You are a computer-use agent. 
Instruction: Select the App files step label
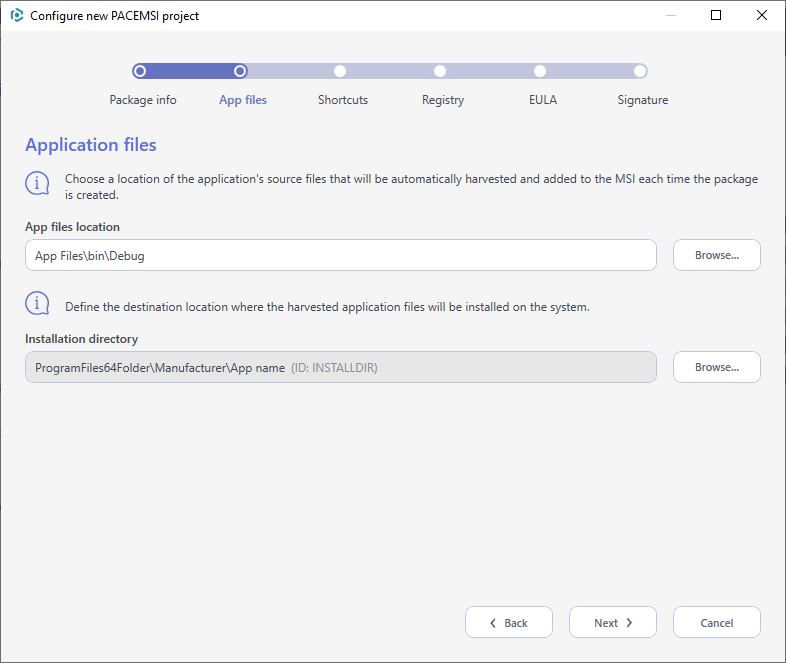tap(243, 100)
